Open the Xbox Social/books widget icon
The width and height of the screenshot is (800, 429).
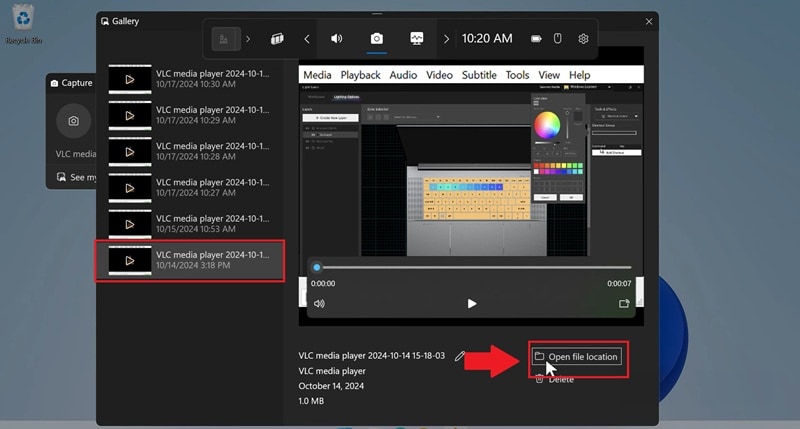[x=277, y=39]
